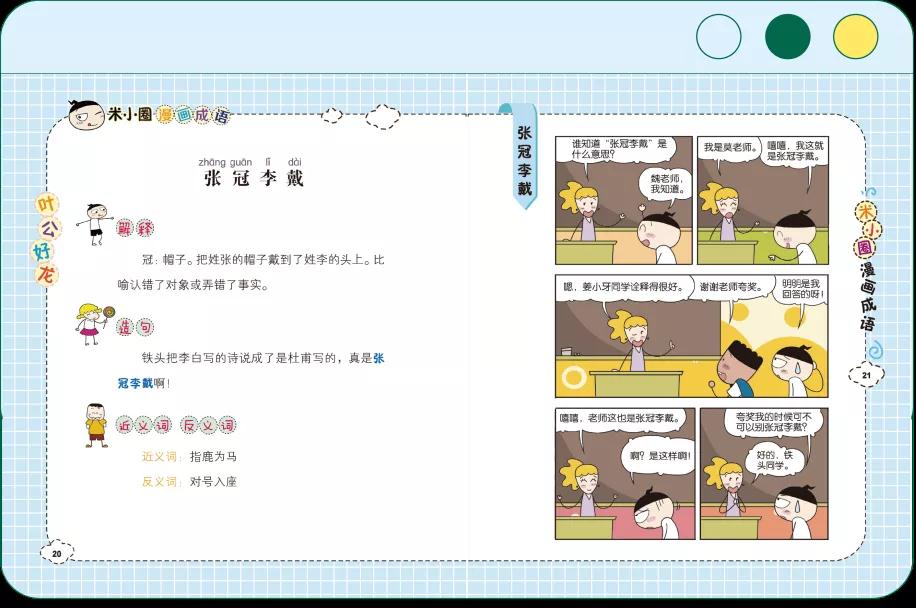916x608 pixels.
Task: Click the lollipop girl beside 造句
Action: pos(90,322)
